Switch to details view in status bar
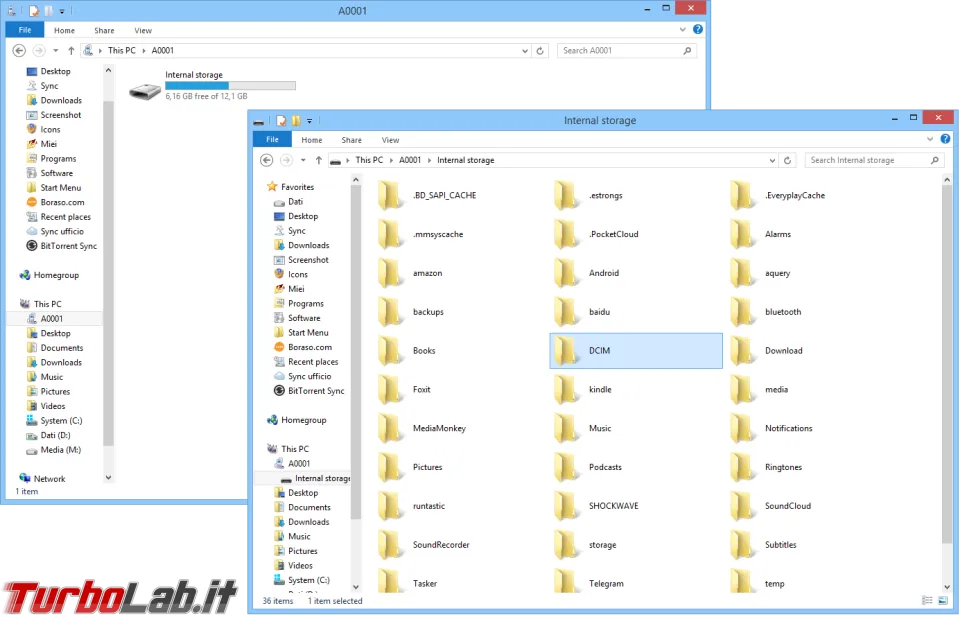 tap(928, 601)
